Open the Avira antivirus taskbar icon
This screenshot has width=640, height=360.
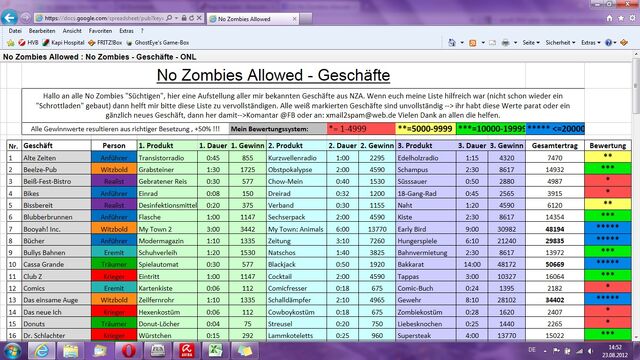tap(186, 351)
